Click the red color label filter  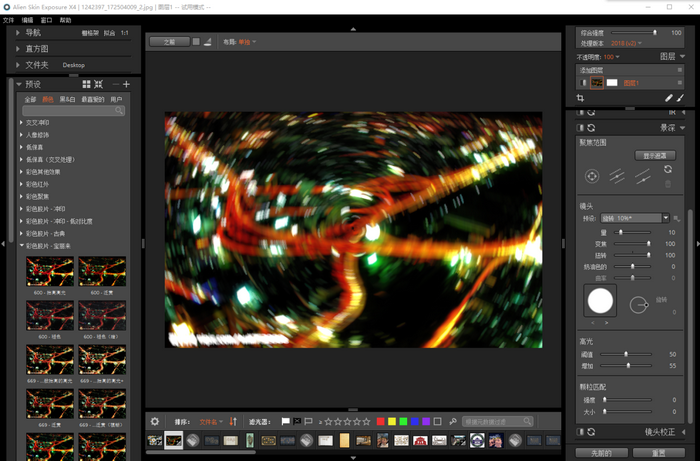click(x=380, y=422)
